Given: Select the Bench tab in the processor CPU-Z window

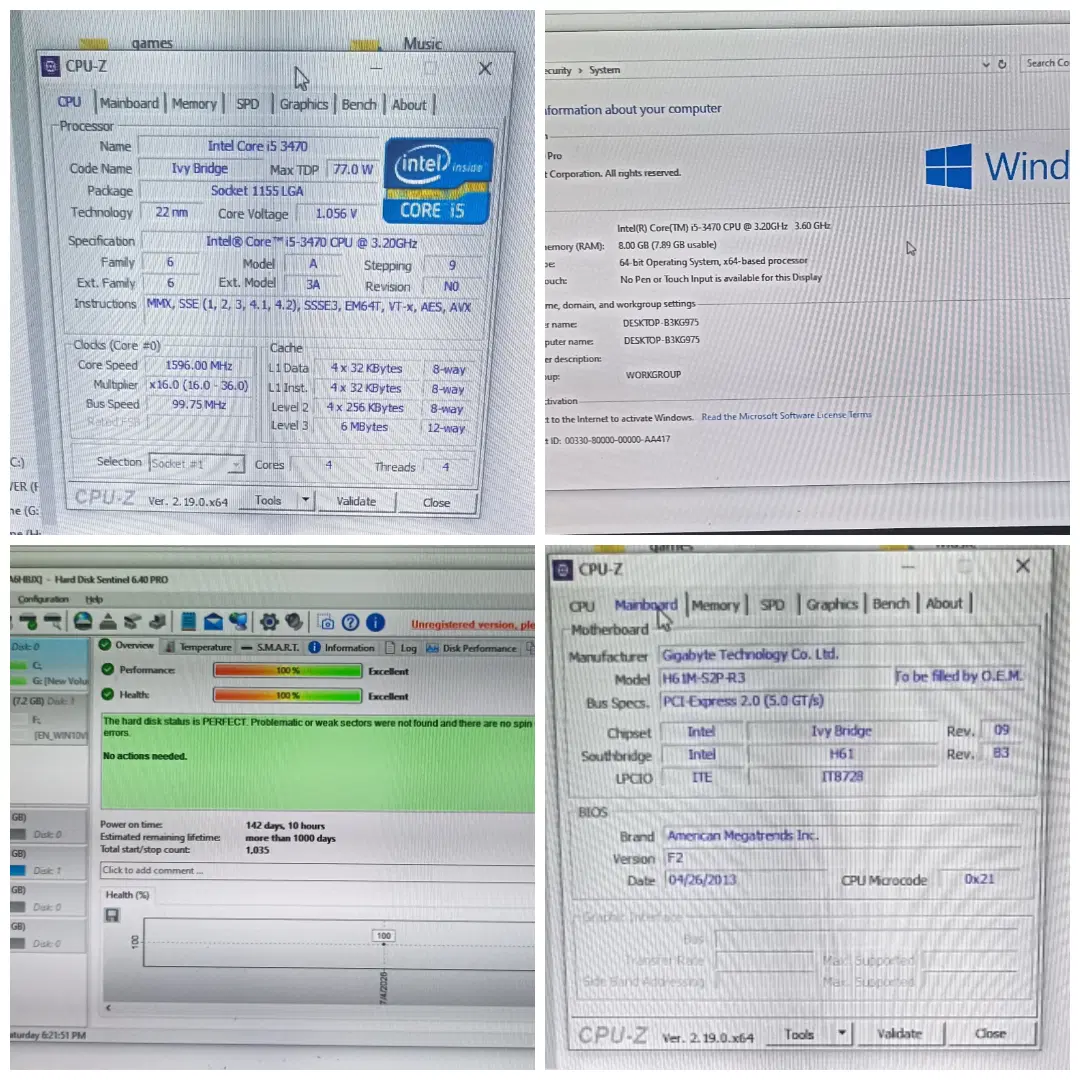Looking at the screenshot, I should pyautogui.click(x=359, y=105).
